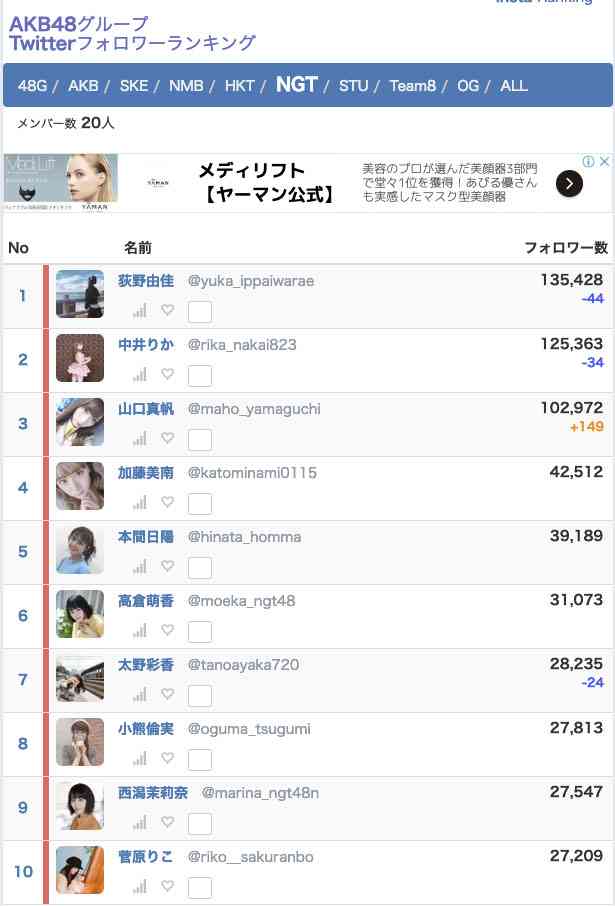
Task: Click the ad info icon
Action: pyautogui.click(x=588, y=161)
